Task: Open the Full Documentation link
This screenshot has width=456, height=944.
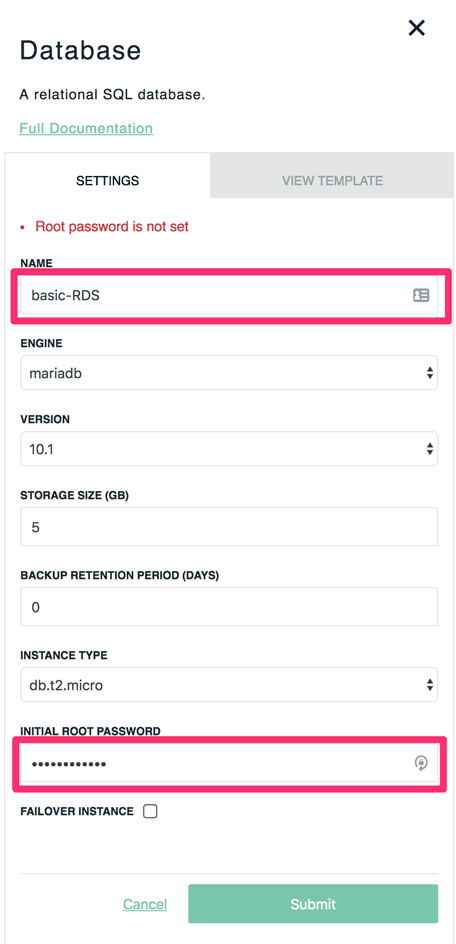Action: (86, 128)
